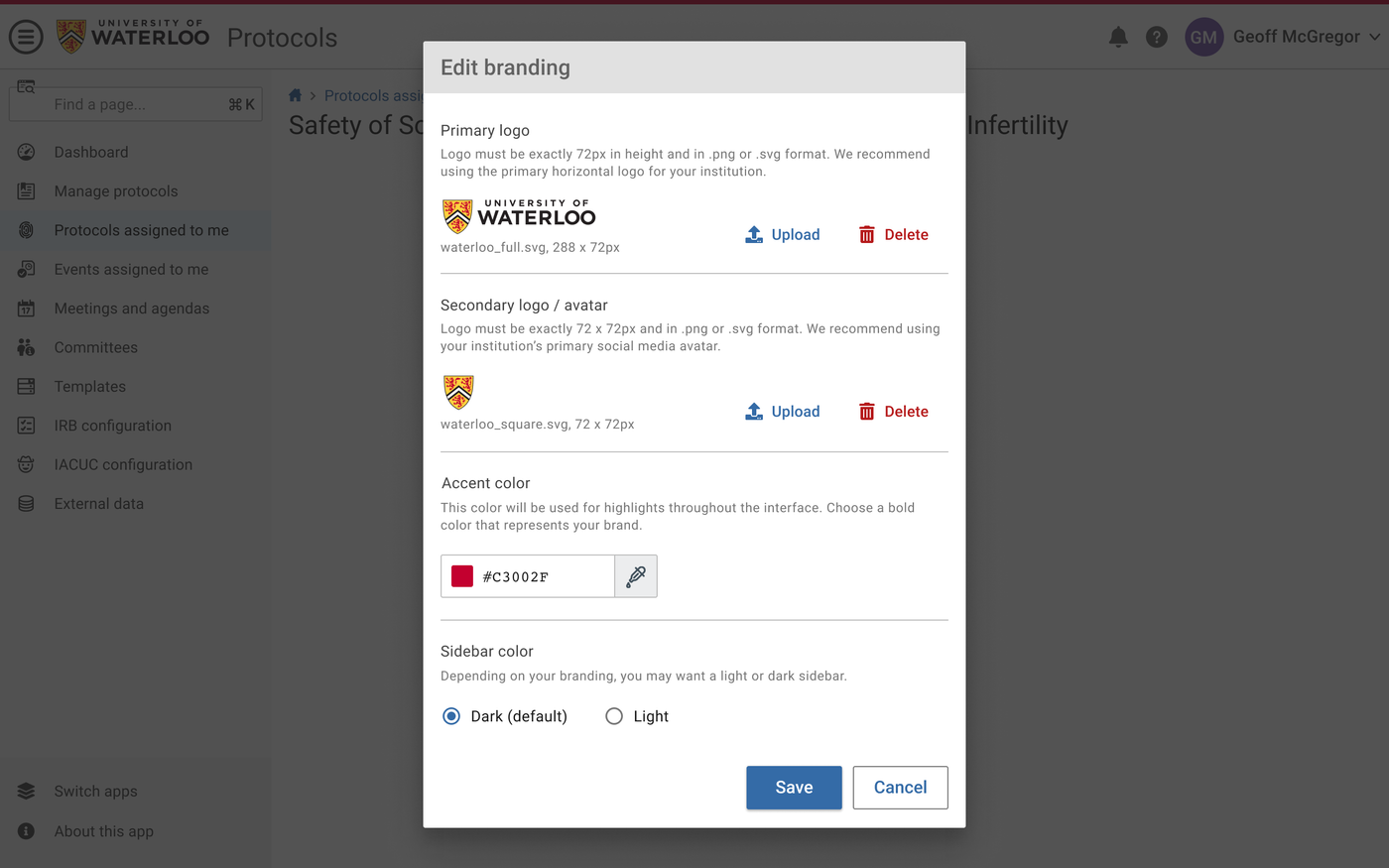The height and width of the screenshot is (868, 1389).
Task: Click the Switch apps stack icon
Action: tap(26, 791)
